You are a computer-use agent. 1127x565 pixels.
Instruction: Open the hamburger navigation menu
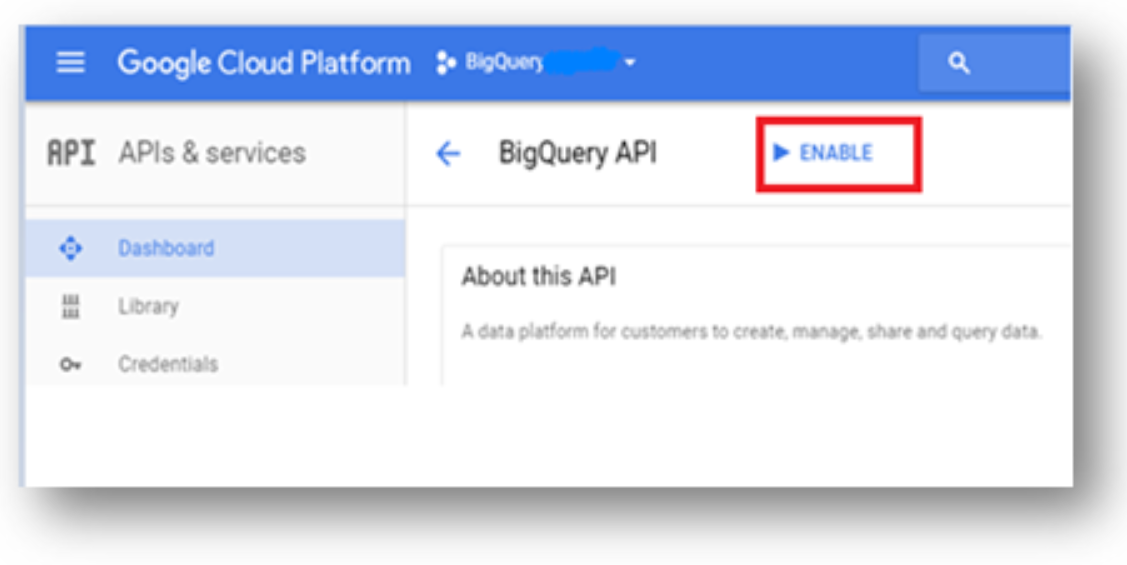tap(70, 63)
